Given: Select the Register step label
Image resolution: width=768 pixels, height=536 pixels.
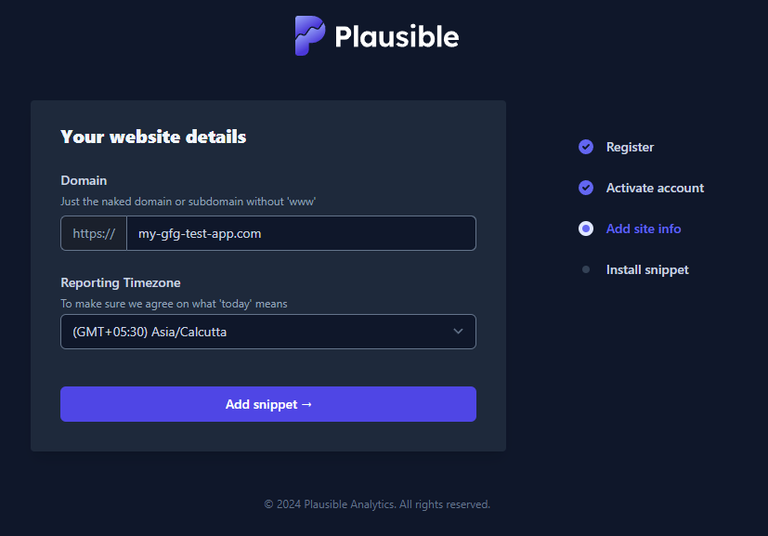Looking at the screenshot, I should click(629, 147).
